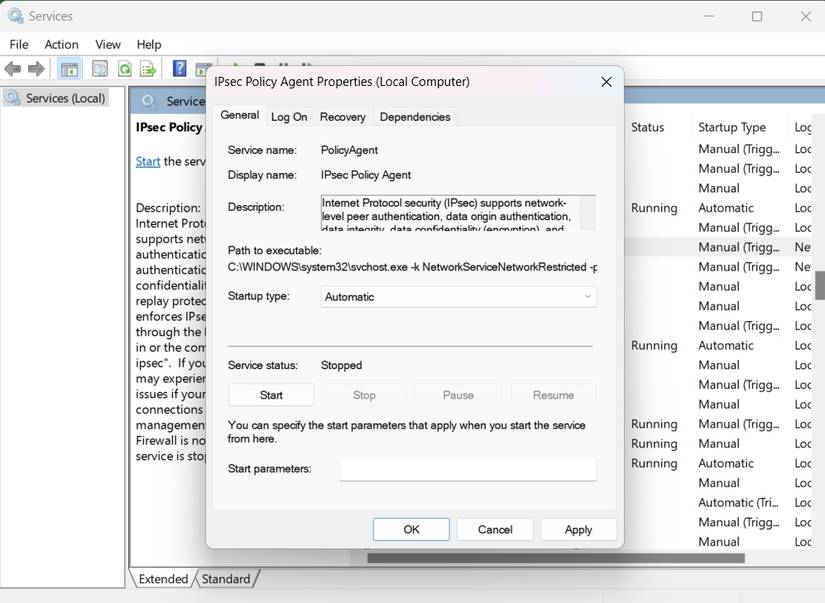
Task: Open the View menu
Action: pos(108,45)
